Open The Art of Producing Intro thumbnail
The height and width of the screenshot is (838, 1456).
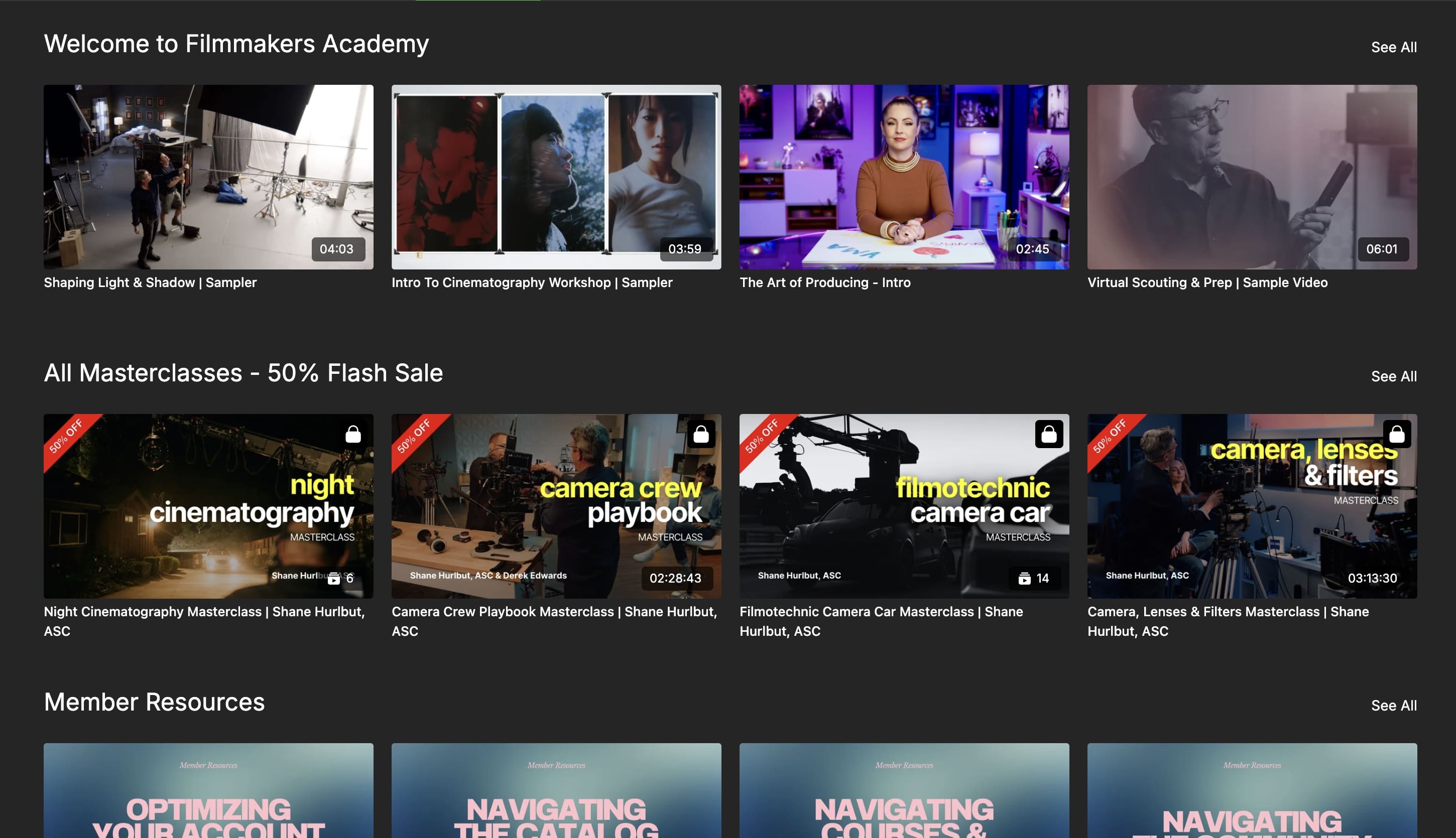click(x=904, y=177)
